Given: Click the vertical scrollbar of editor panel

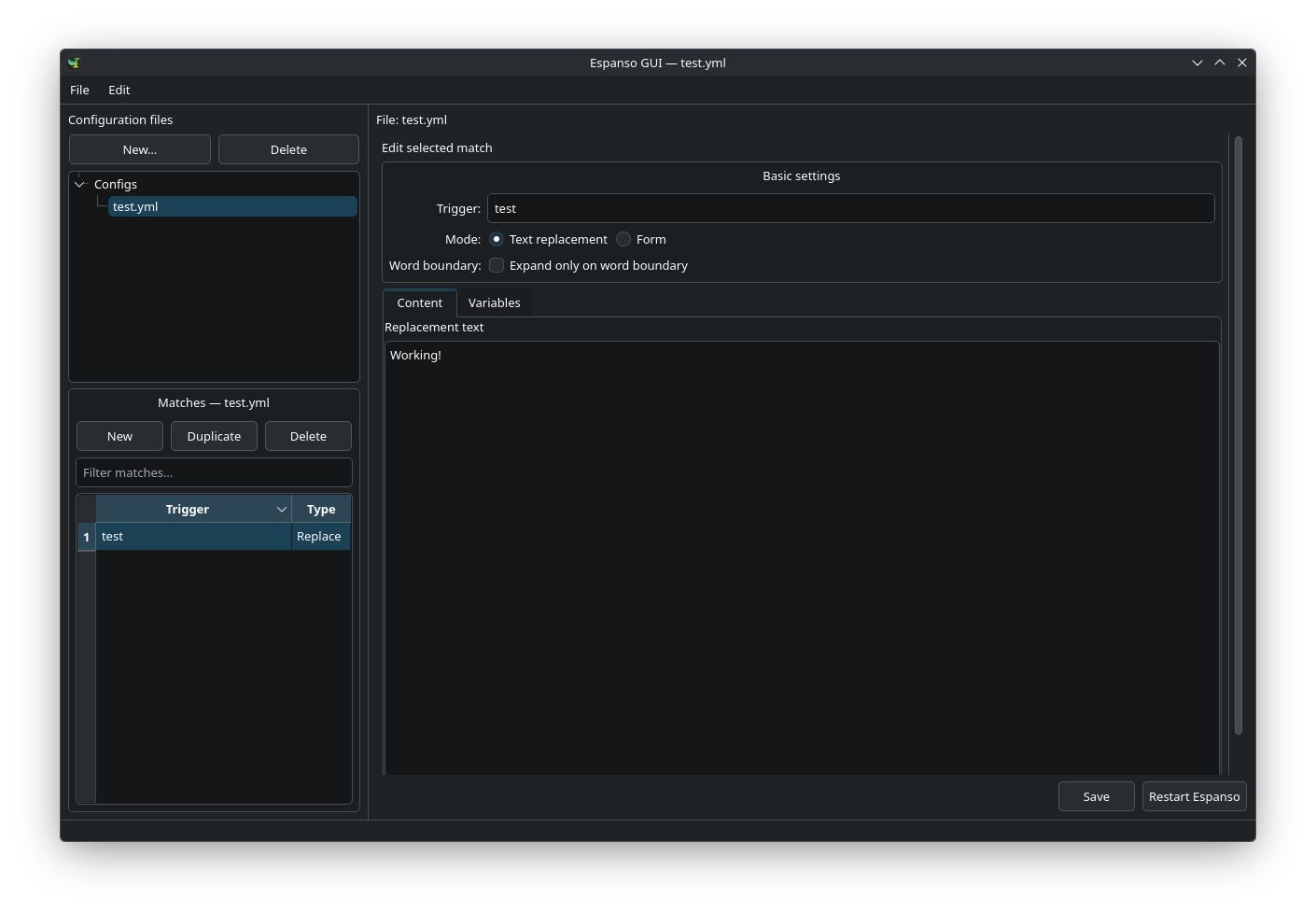Looking at the screenshot, I should point(1239,435).
